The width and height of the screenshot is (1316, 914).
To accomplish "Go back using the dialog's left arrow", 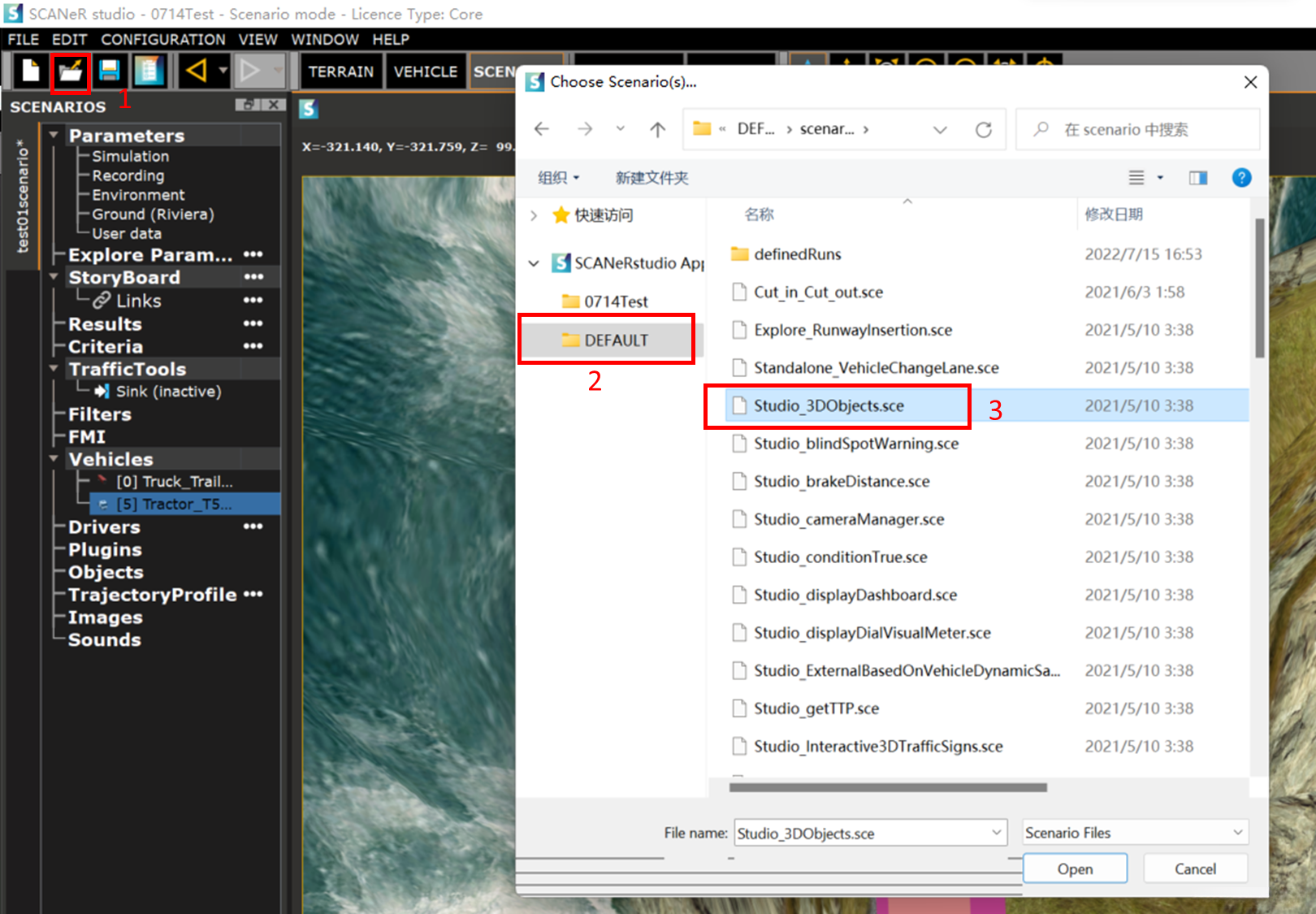I will coord(542,129).
